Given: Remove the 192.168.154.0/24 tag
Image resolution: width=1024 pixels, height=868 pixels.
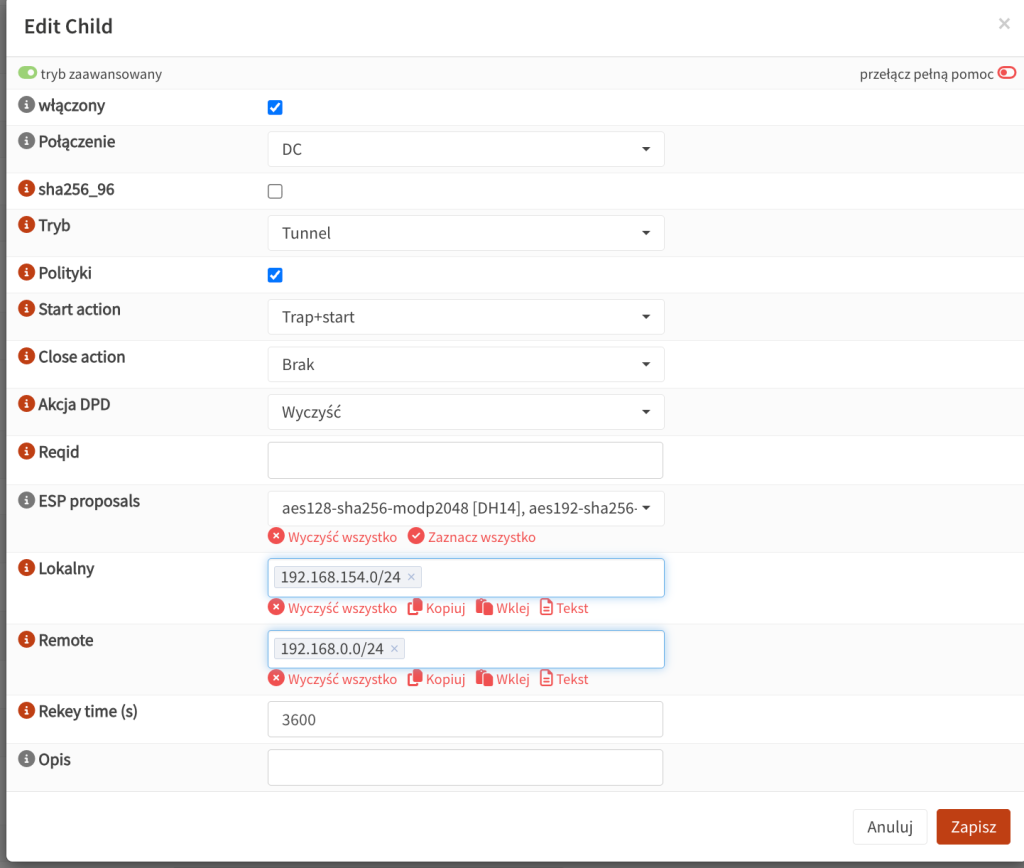Looking at the screenshot, I should (411, 577).
